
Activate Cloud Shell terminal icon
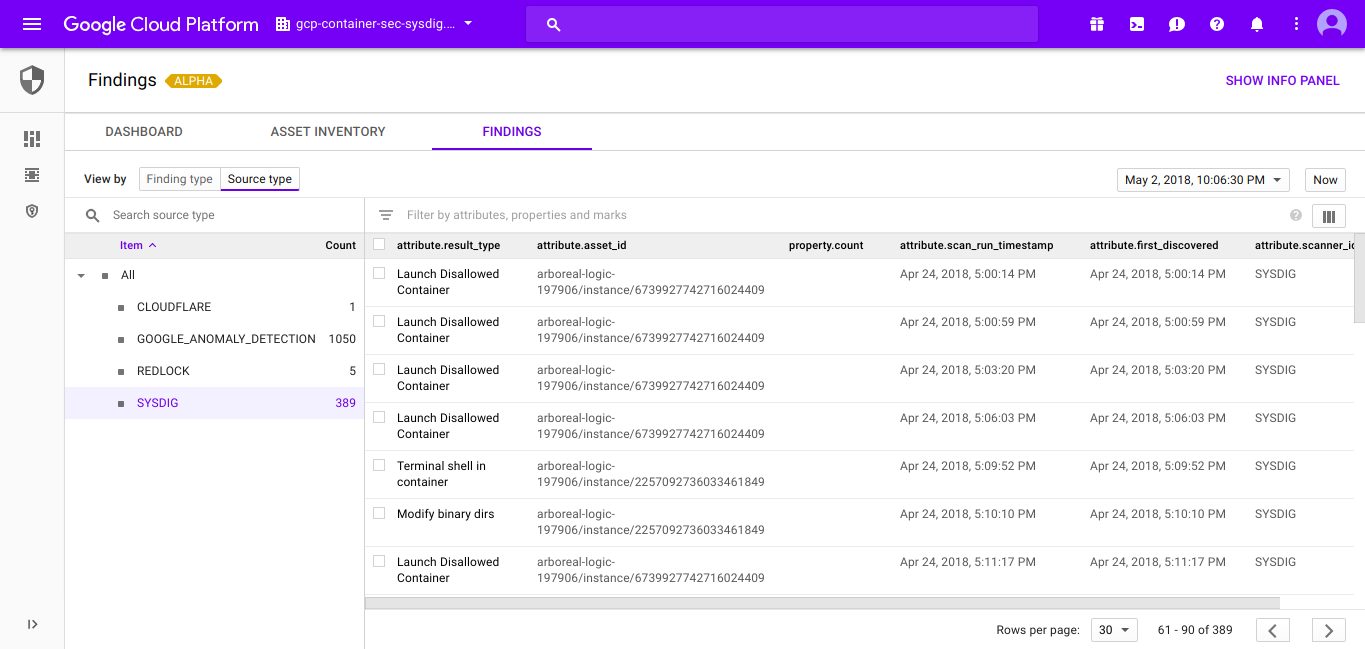coord(1137,24)
